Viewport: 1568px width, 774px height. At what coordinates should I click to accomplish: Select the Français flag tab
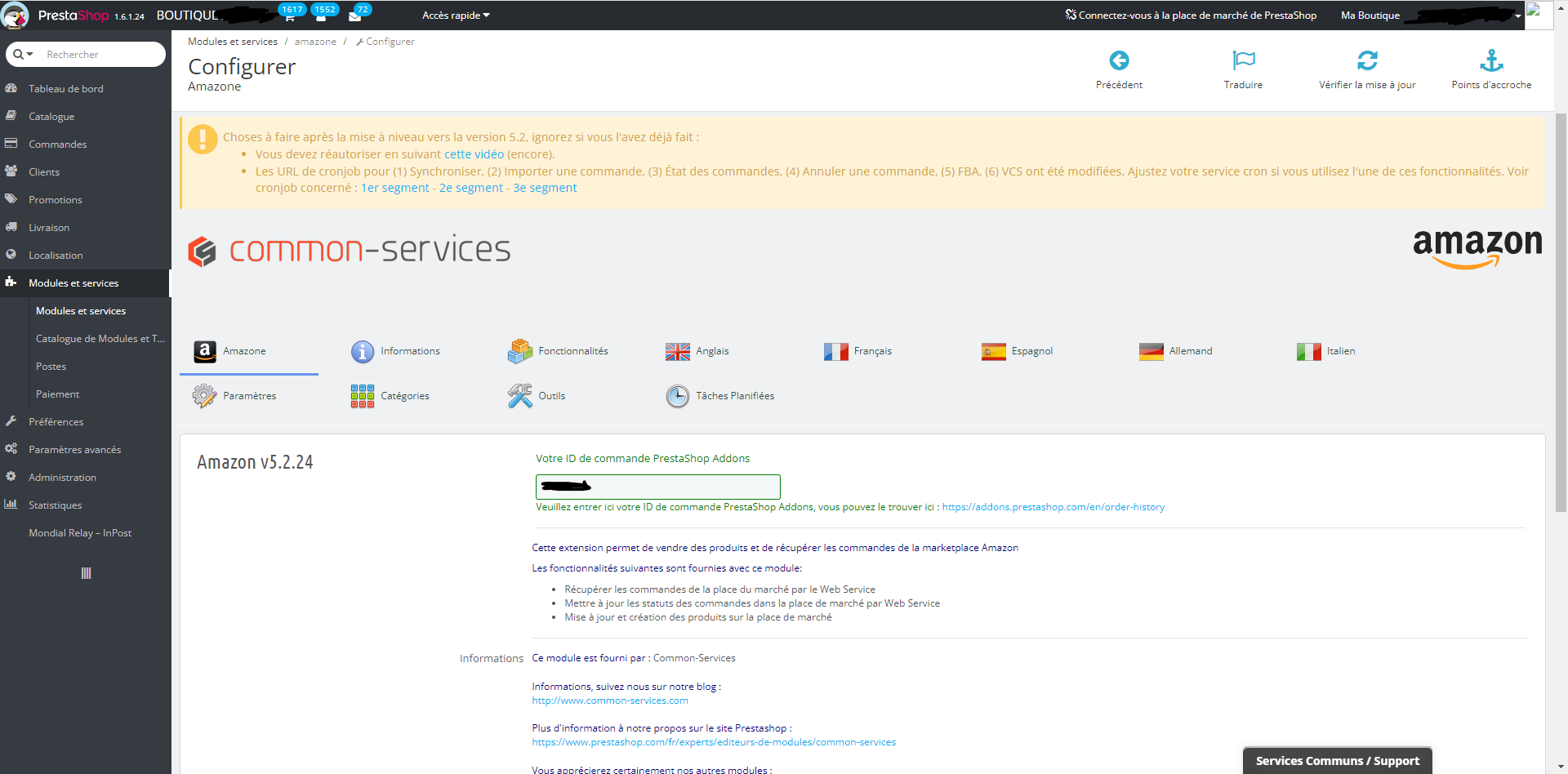857,351
